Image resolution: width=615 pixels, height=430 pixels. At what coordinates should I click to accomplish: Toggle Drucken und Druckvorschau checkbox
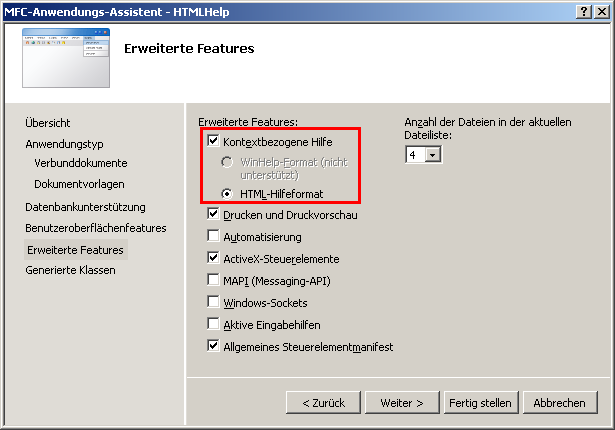tap(213, 214)
